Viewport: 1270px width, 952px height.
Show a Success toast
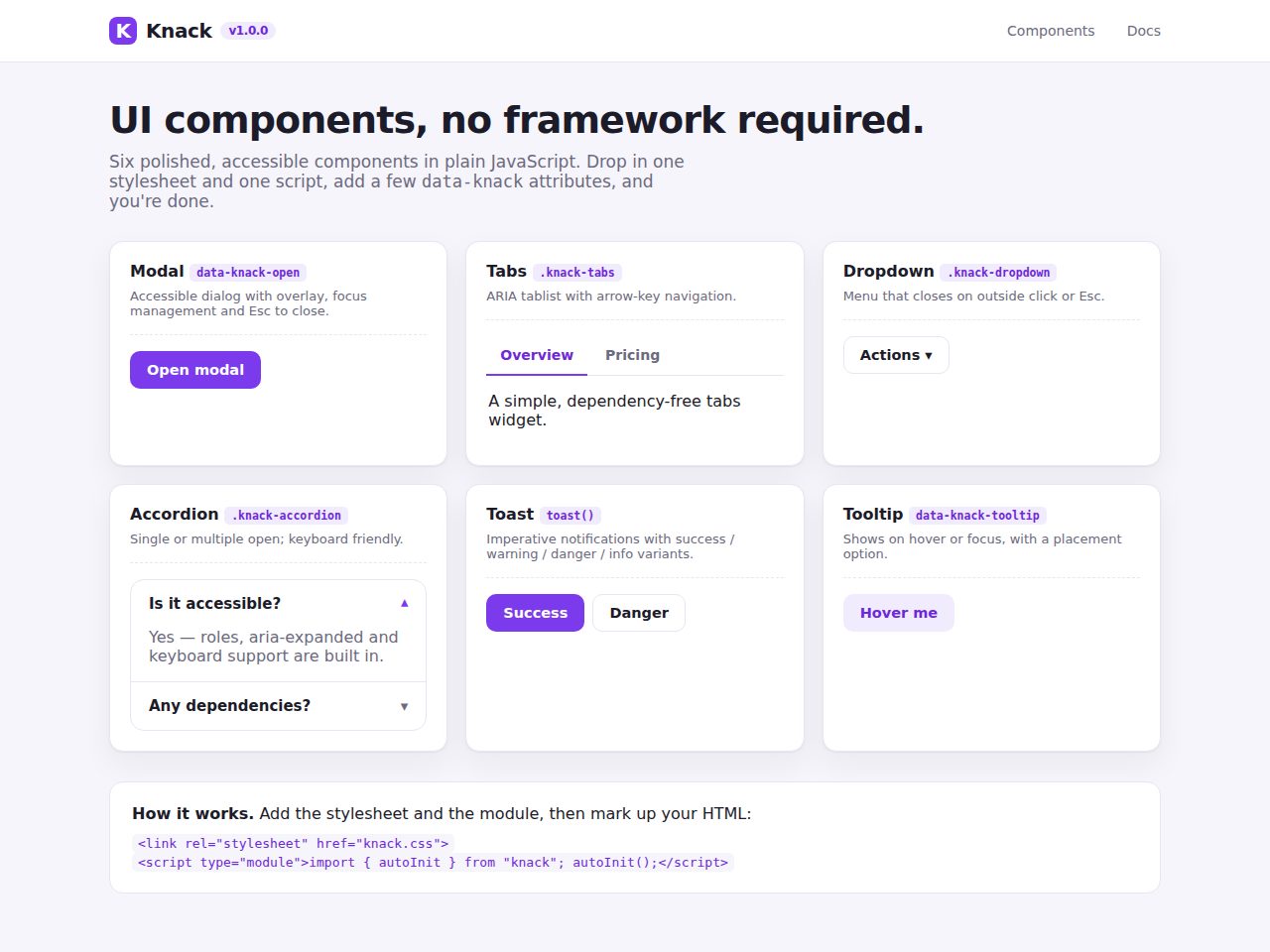pyautogui.click(x=535, y=613)
